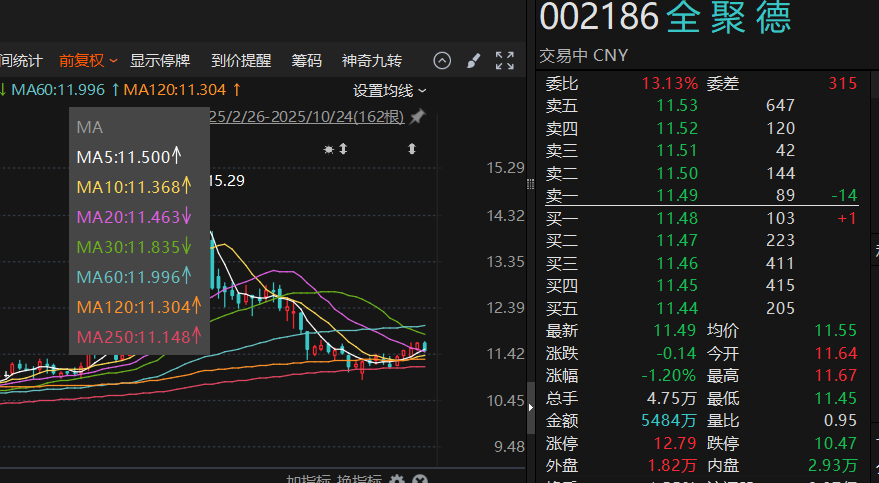Screen dimensions: 879x483
Task: Click the 卖三 price 11.51
Action: point(677,150)
